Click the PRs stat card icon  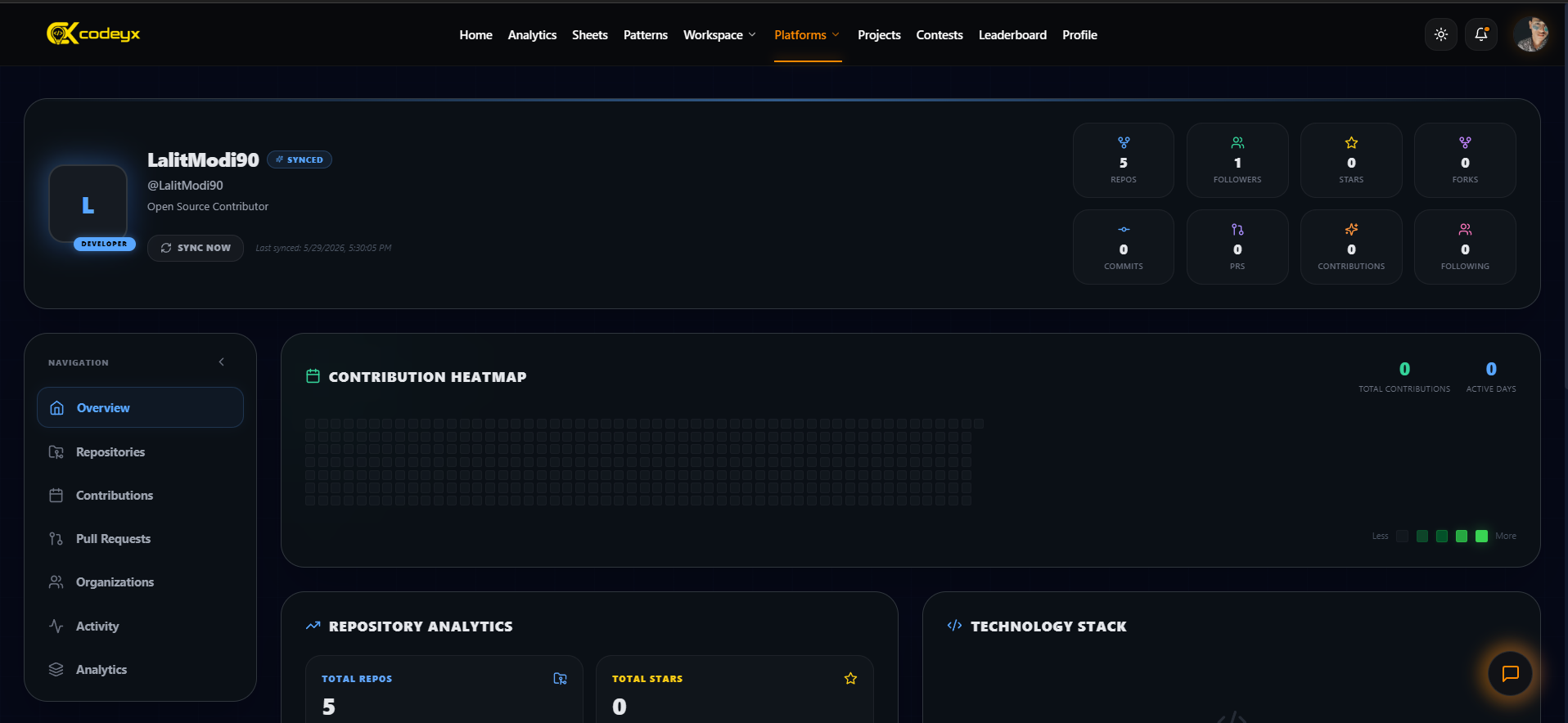click(x=1237, y=229)
